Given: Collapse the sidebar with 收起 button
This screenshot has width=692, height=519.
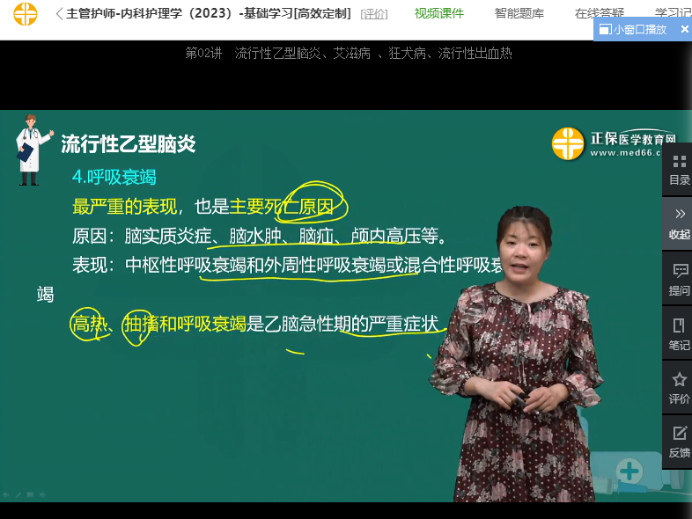Looking at the screenshot, I should (x=679, y=223).
